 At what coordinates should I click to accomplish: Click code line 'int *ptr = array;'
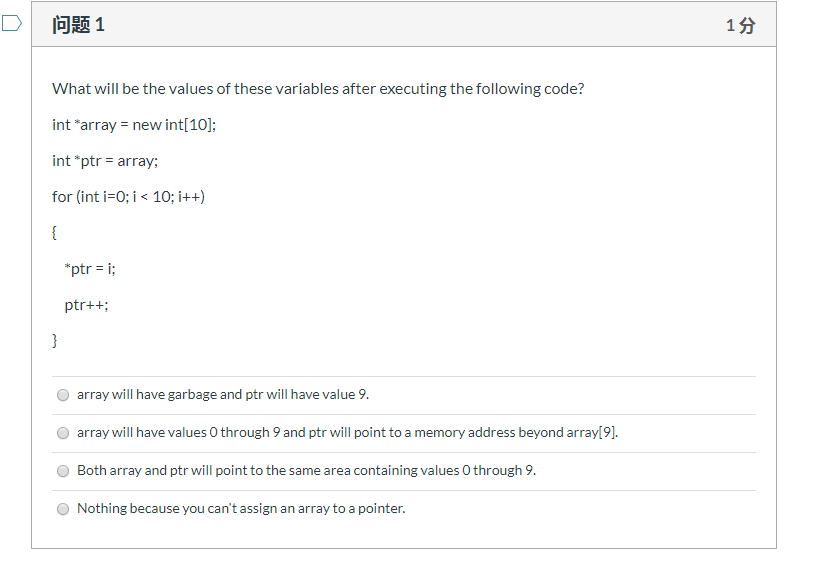coord(105,161)
